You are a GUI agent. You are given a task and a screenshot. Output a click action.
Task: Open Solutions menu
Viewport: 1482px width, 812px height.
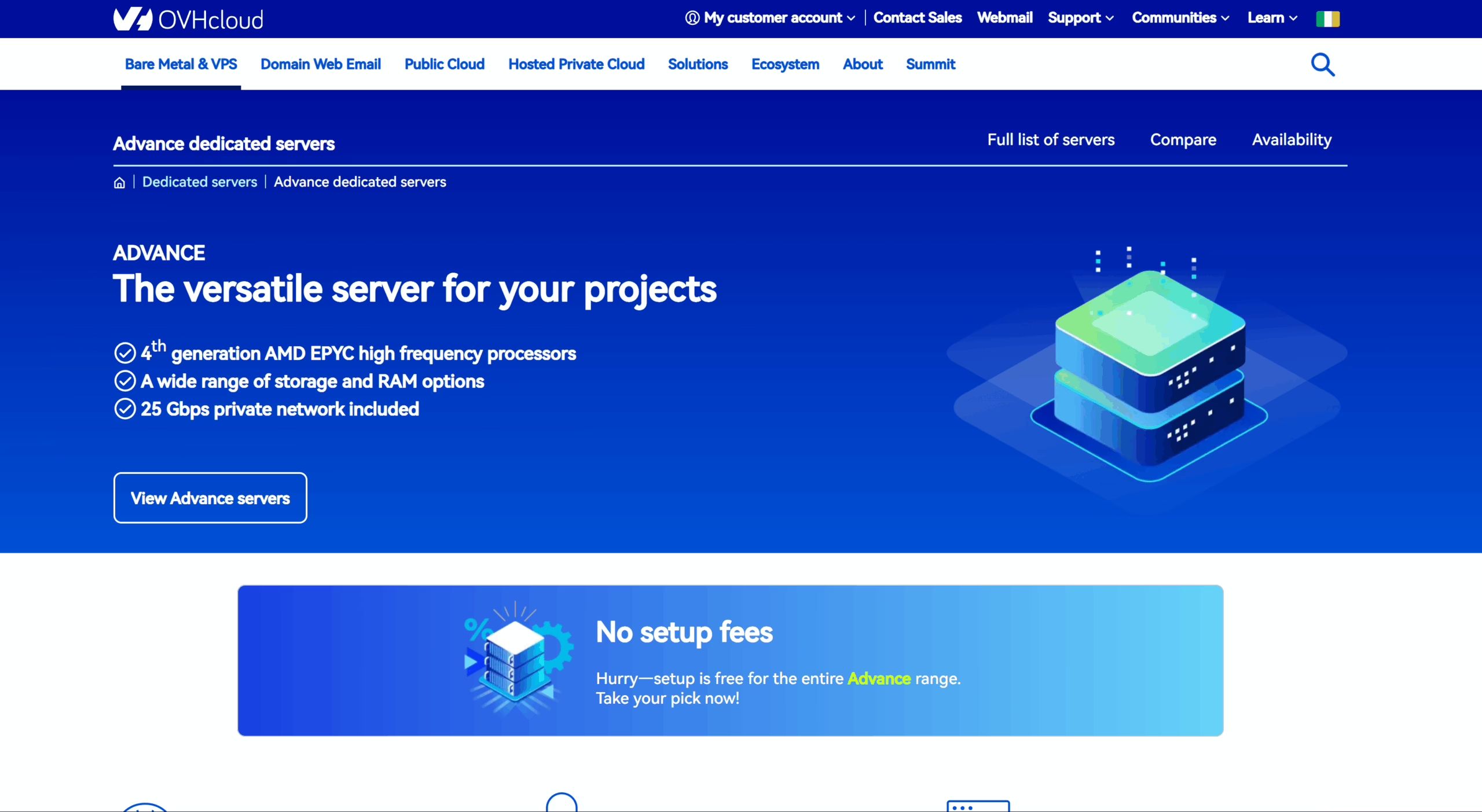[x=698, y=64]
